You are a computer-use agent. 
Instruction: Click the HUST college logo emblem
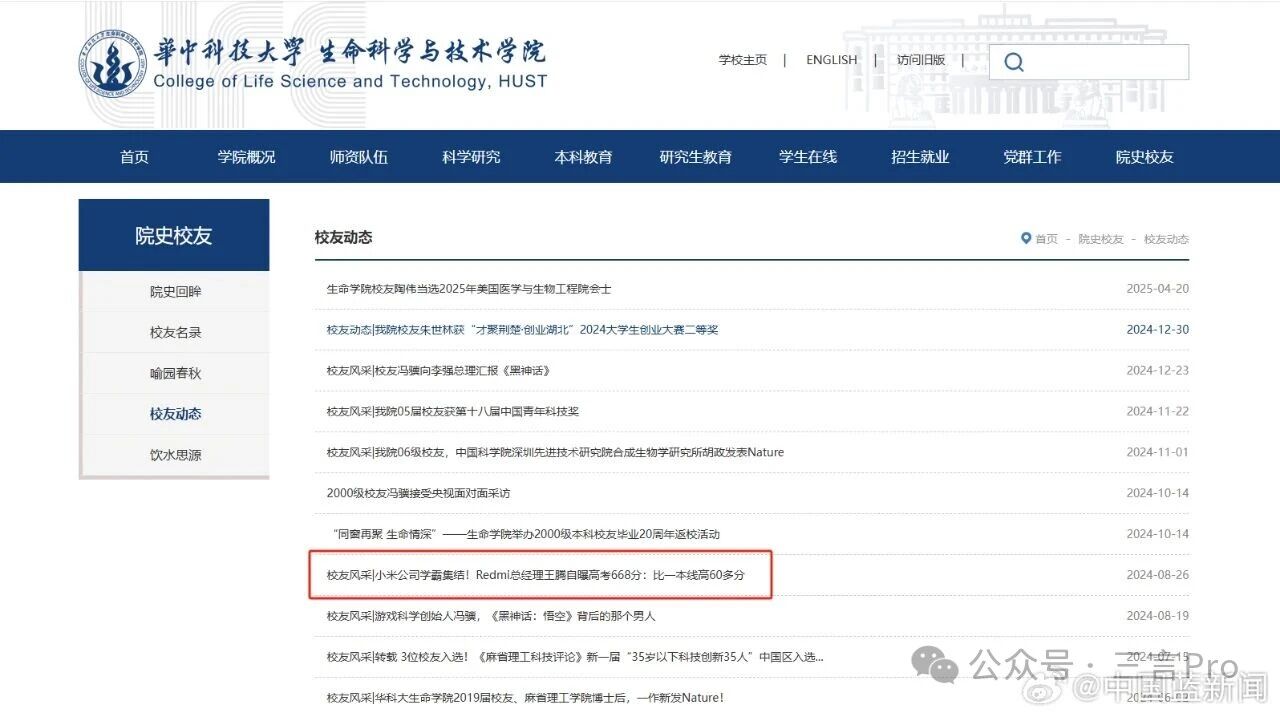pyautogui.click(x=112, y=65)
